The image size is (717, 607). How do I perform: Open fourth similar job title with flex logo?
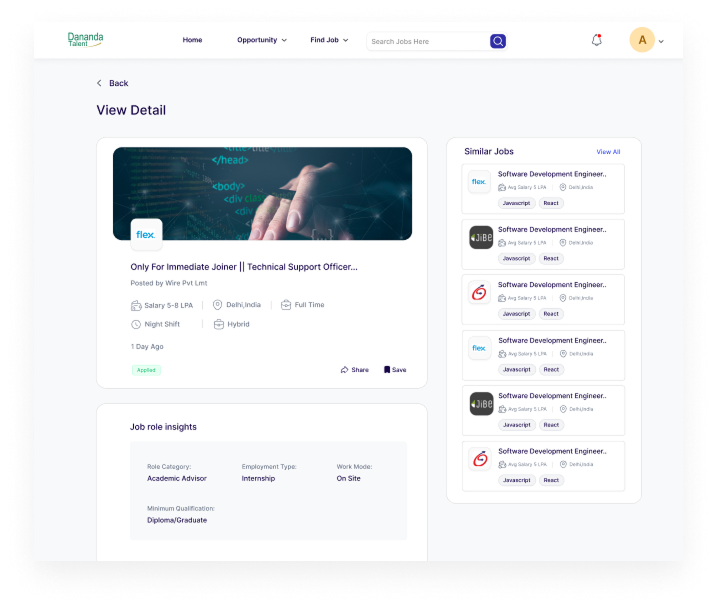point(552,341)
